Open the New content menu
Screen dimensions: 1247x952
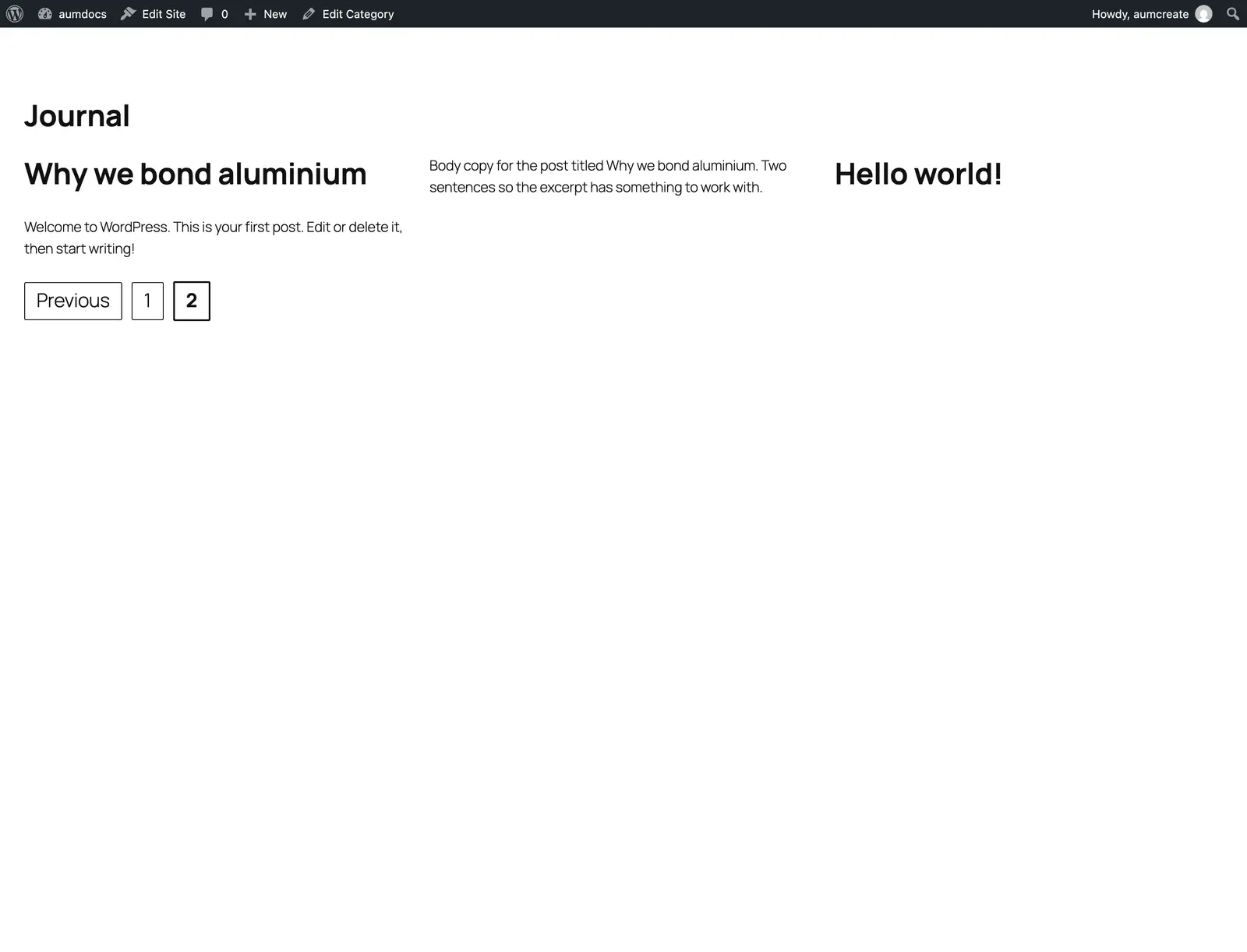[266, 14]
